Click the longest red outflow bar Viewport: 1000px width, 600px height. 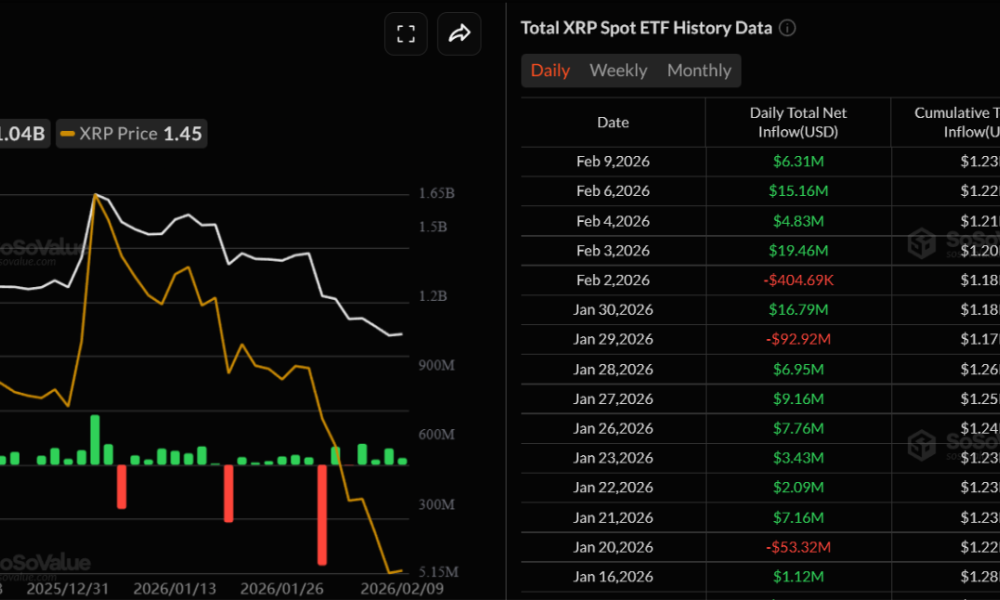click(x=323, y=515)
